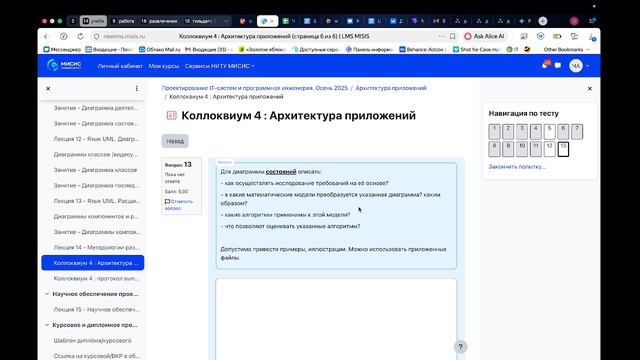This screenshot has height=360, width=640.
Task: Open the help question-mark button
Action: [460, 347]
